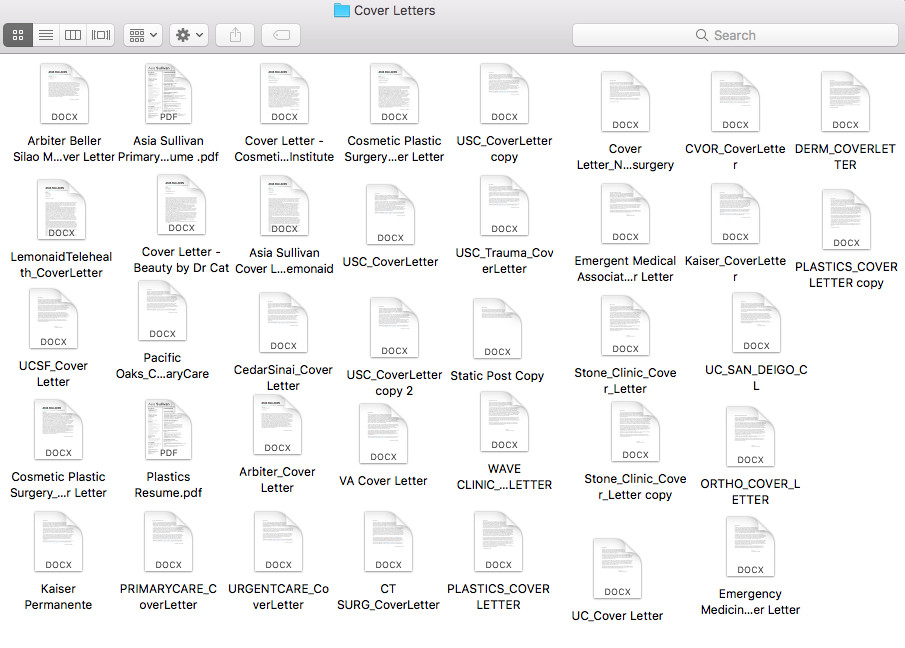Image resolution: width=905 pixels, height=648 pixels.
Task: Select Emergent Medical Associates letter file
Action: pyautogui.click(x=625, y=213)
